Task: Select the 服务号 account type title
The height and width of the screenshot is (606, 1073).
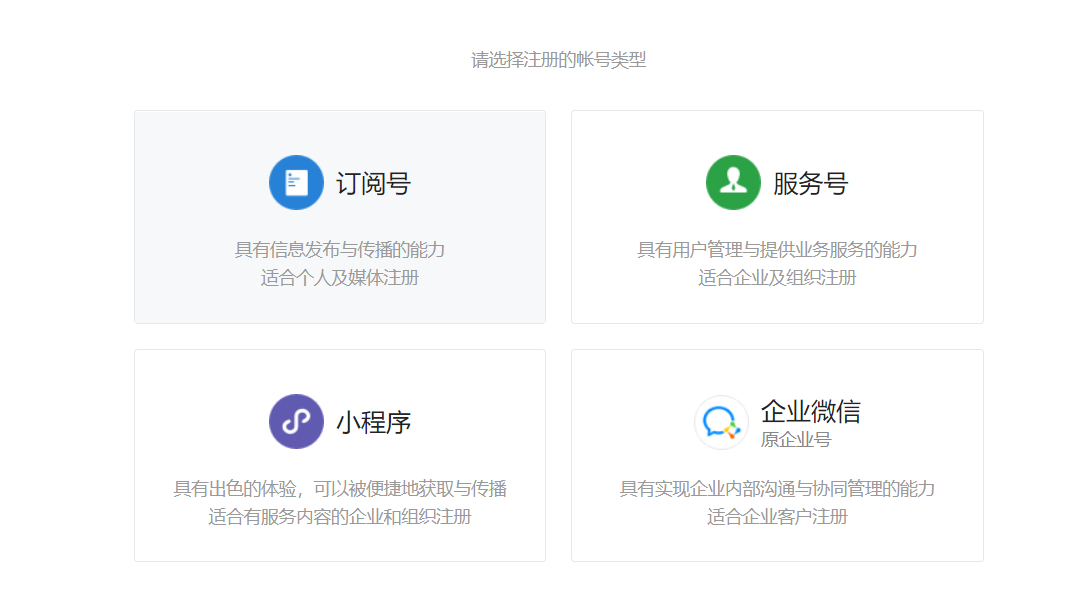Action: click(810, 183)
